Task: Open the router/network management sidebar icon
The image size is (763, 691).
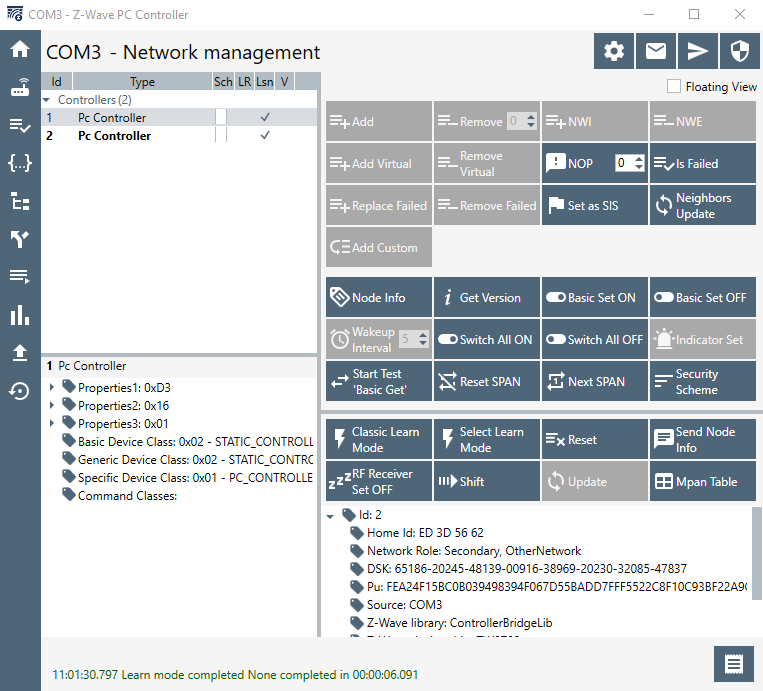Action: click(x=20, y=87)
